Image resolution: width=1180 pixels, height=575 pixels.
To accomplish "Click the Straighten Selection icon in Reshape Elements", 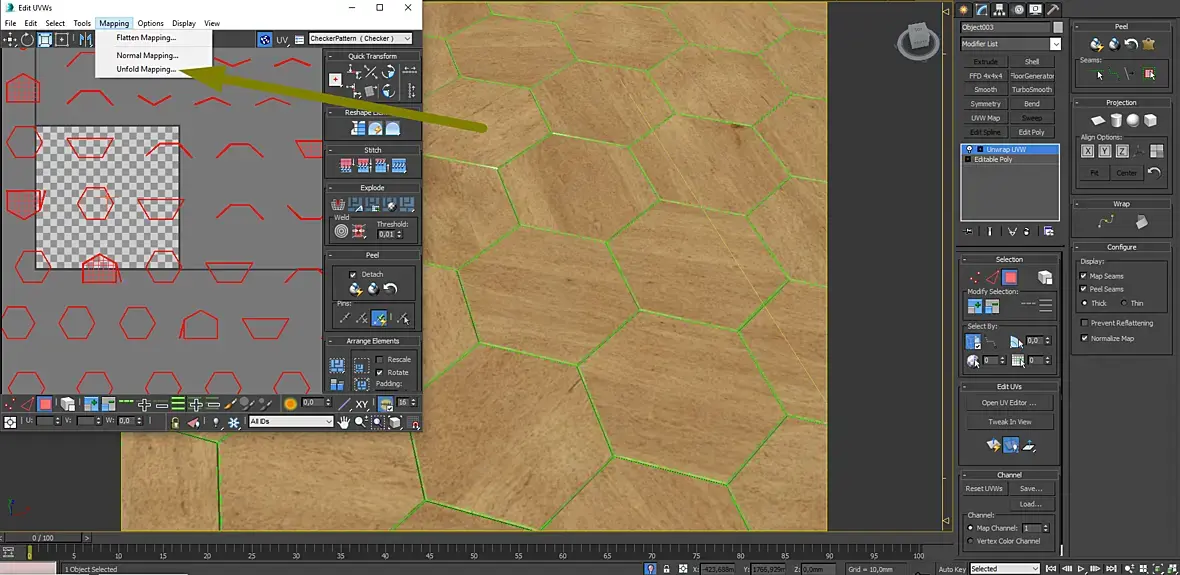I will (x=357, y=129).
